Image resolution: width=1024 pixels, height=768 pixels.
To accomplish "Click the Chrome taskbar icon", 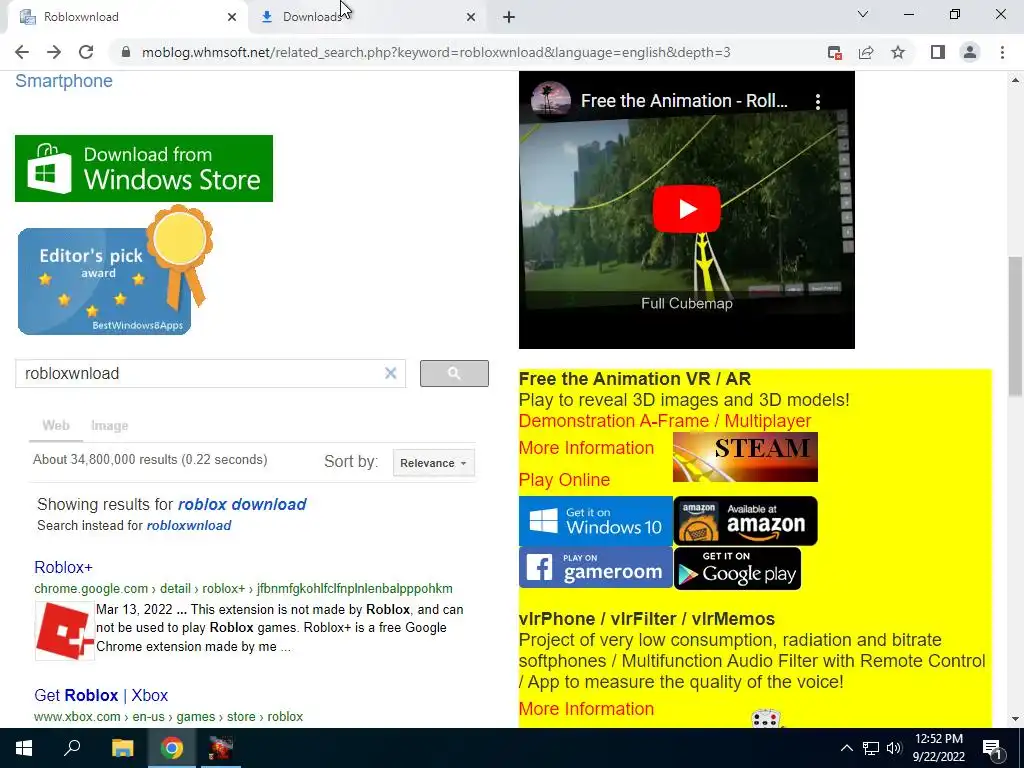I will 172,748.
